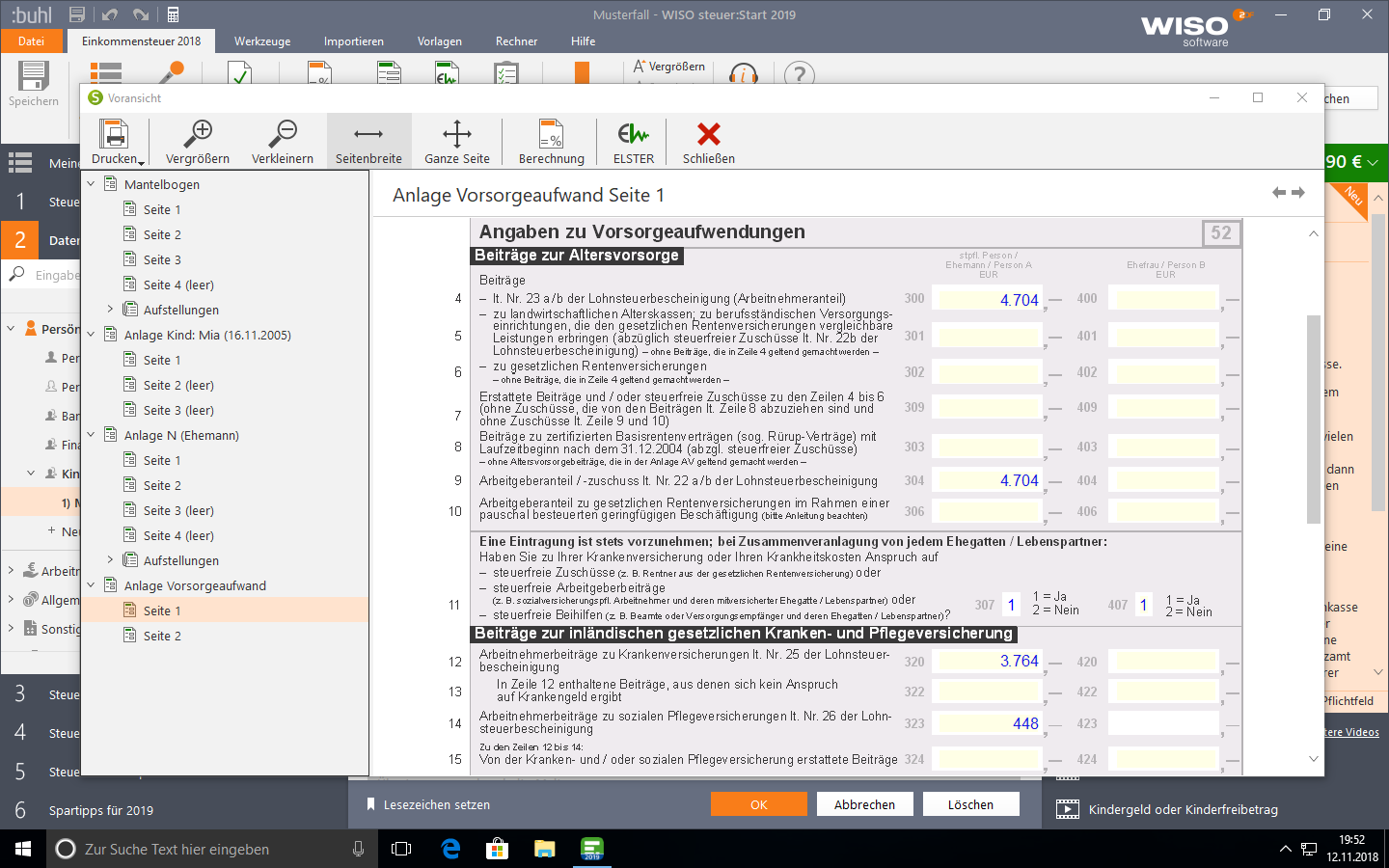Expand the Arbeitnehmer sidebar section
1389x868 pixels.
[x=11, y=570]
